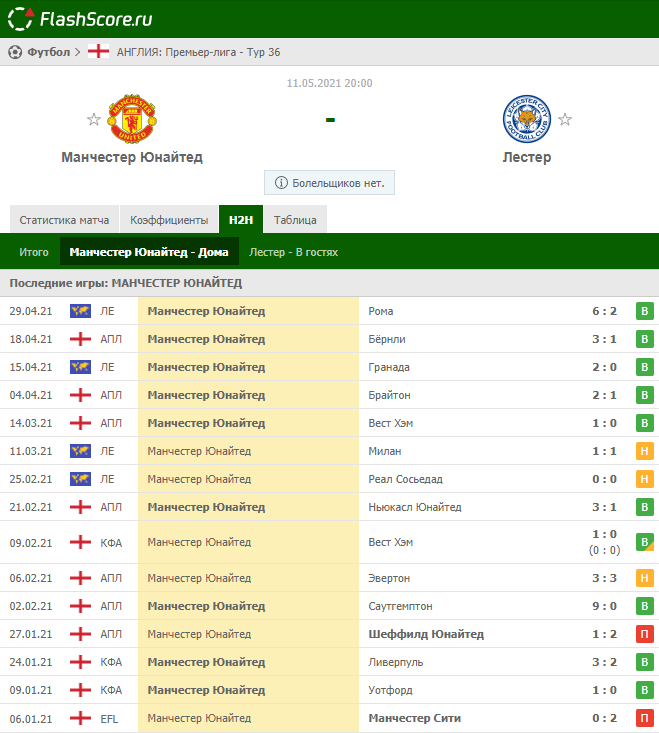
Task: Click the Leicester City crest
Action: [x=527, y=119]
